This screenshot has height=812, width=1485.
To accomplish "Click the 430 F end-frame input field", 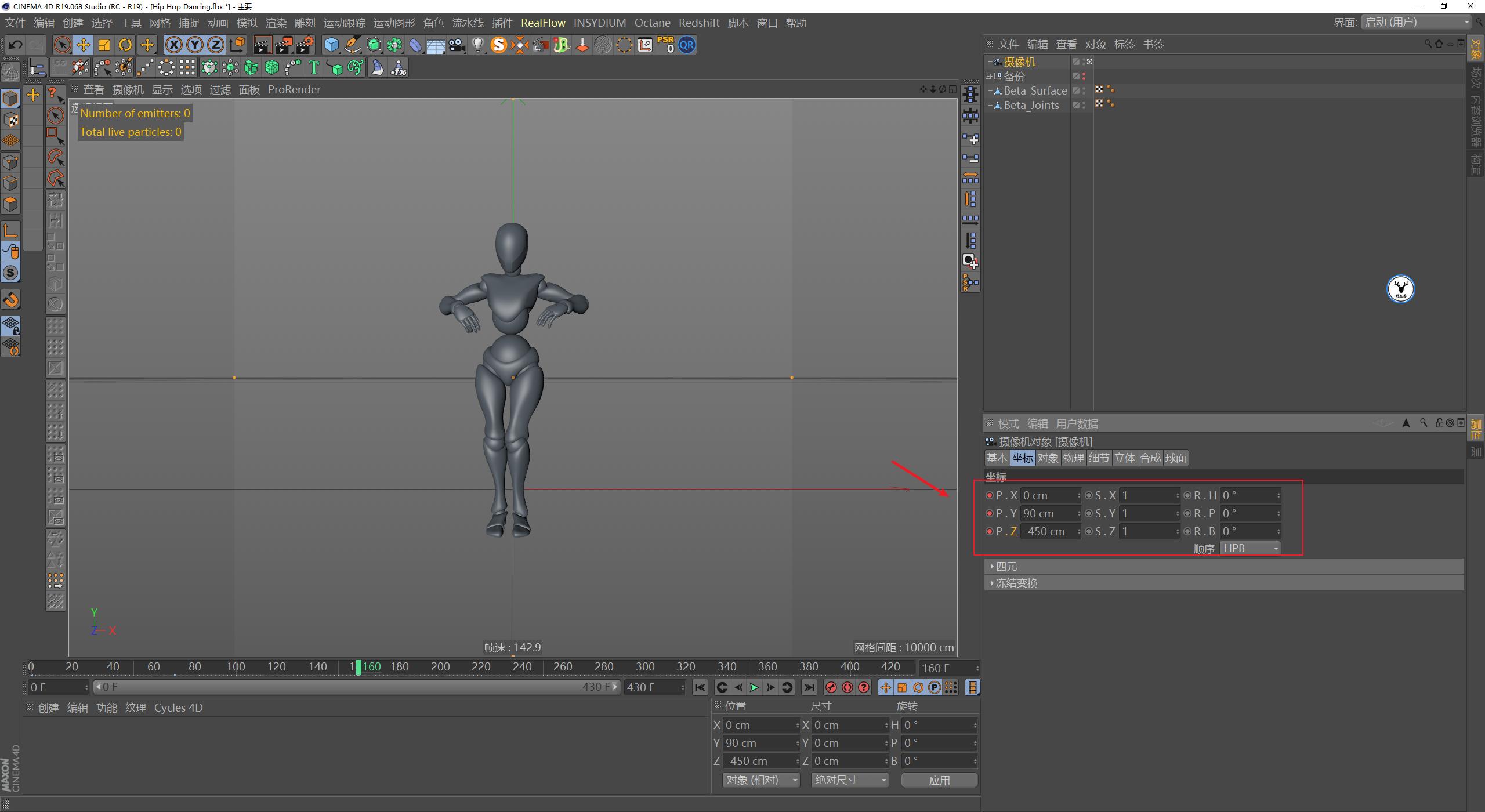I will (652, 687).
